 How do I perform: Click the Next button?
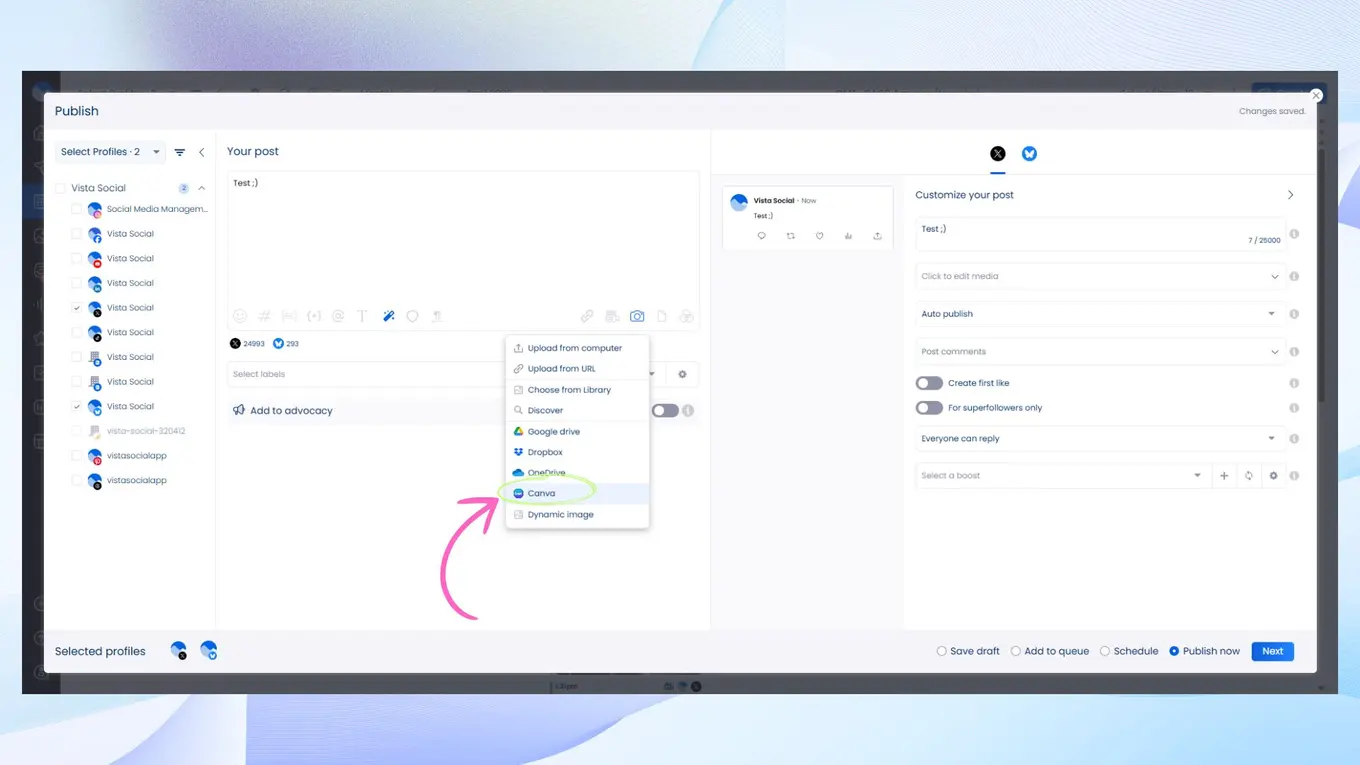(1272, 651)
